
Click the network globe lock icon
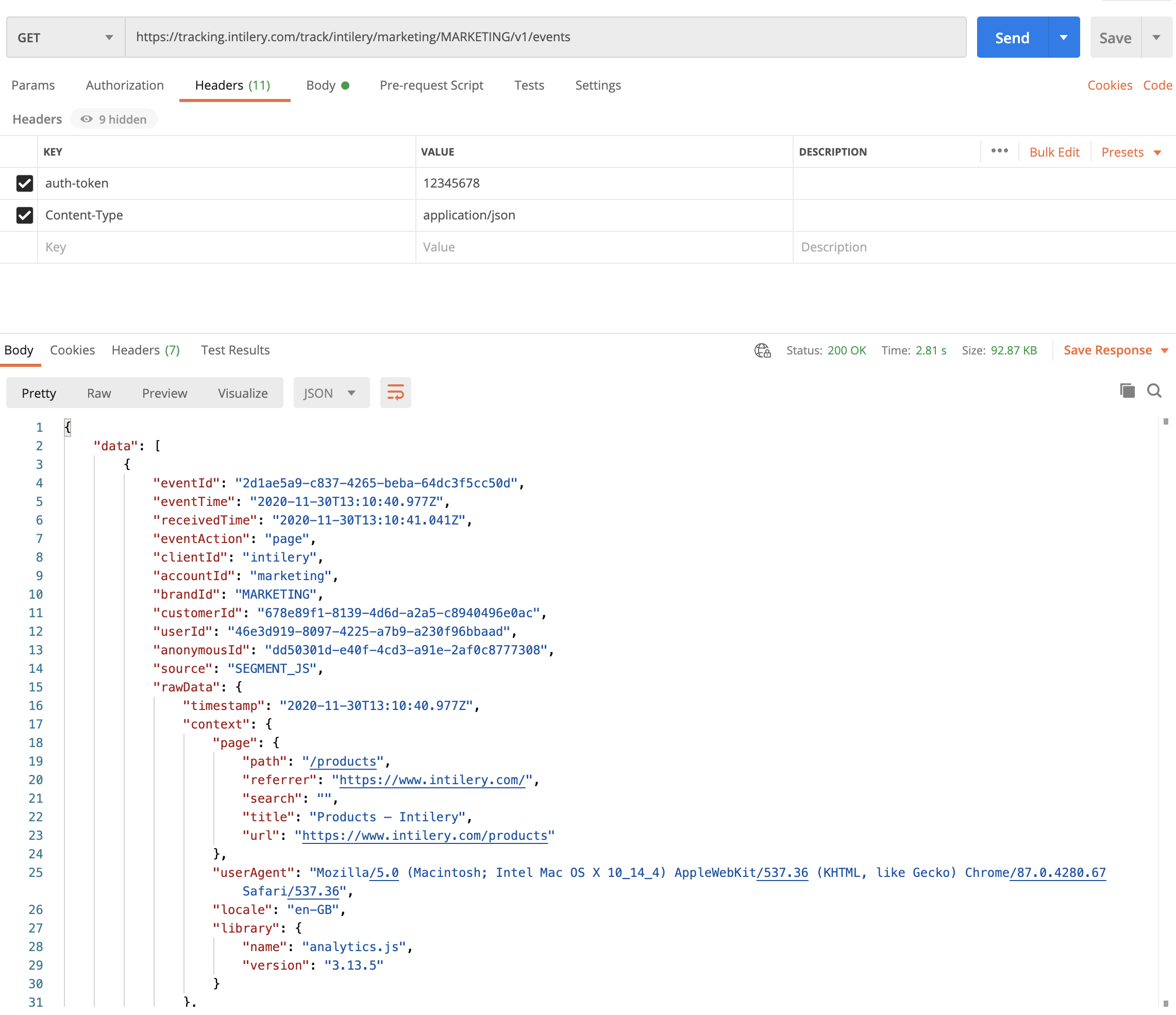click(762, 351)
